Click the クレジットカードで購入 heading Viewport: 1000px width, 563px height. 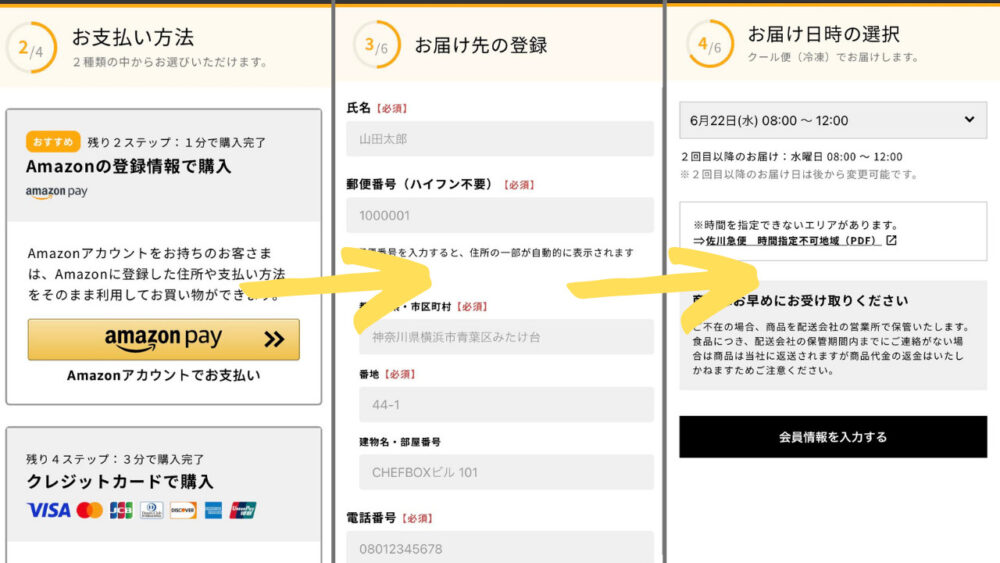[x=120, y=481]
